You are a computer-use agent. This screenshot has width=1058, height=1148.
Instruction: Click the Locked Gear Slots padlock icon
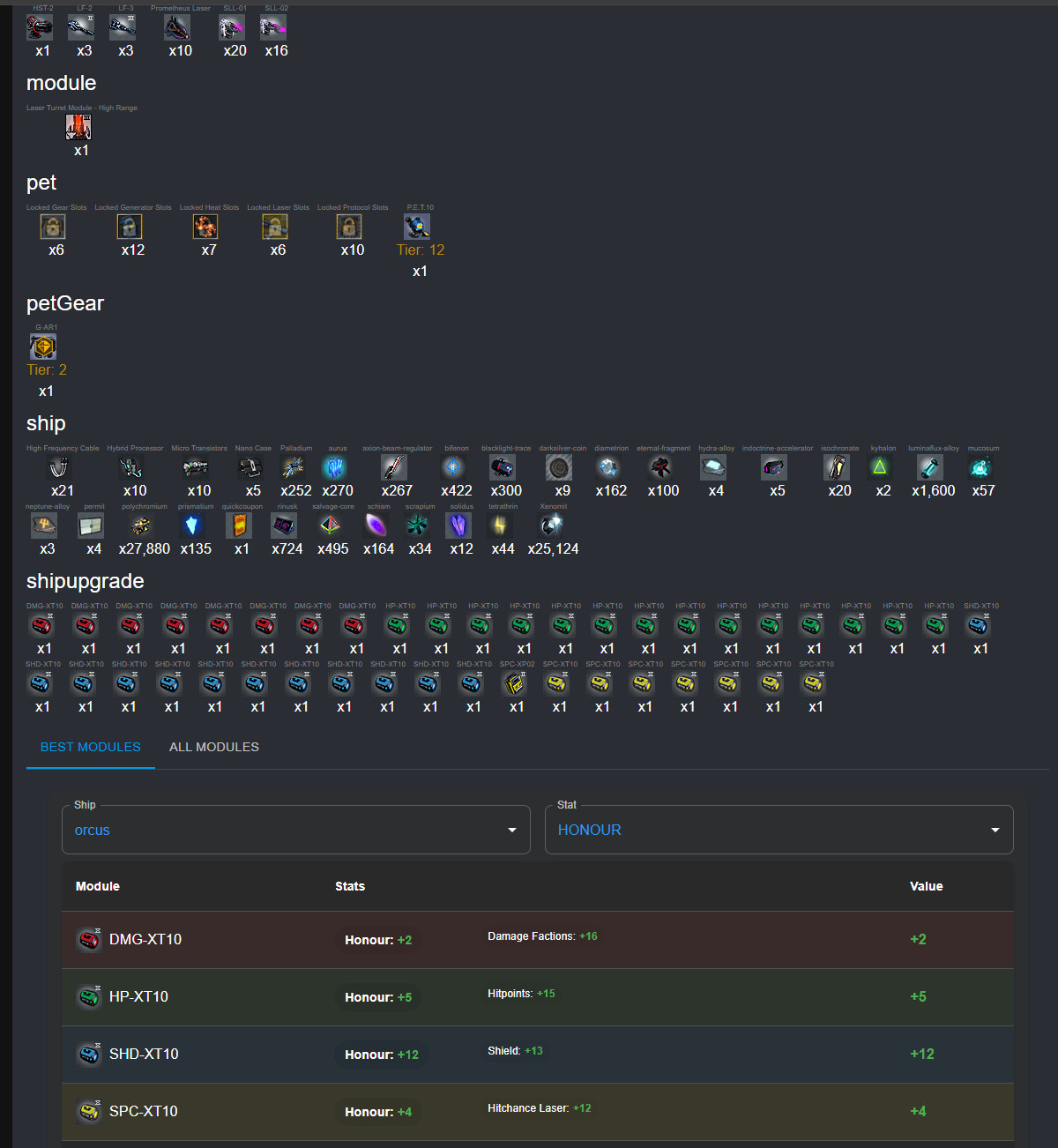(53, 227)
